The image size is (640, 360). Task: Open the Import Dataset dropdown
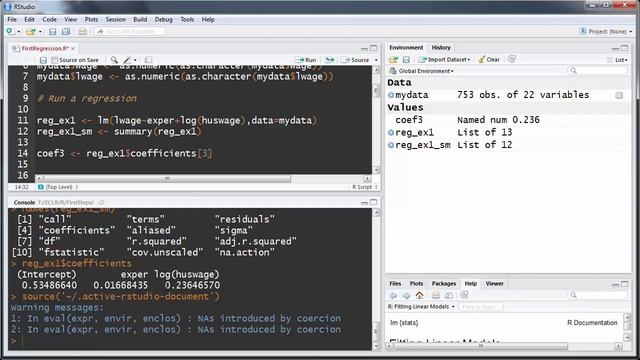click(444, 60)
